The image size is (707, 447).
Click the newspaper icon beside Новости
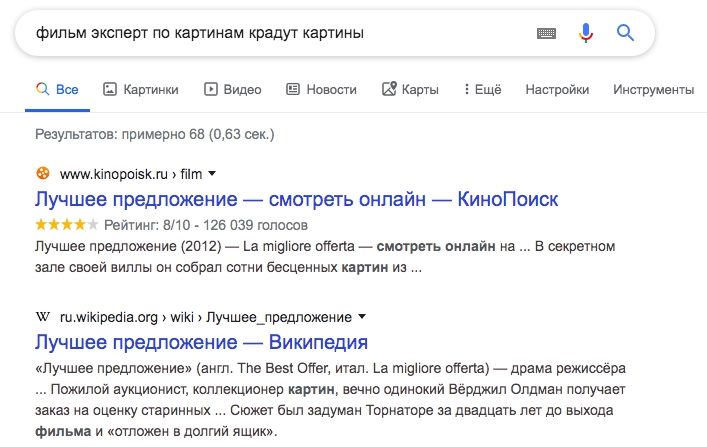click(293, 89)
